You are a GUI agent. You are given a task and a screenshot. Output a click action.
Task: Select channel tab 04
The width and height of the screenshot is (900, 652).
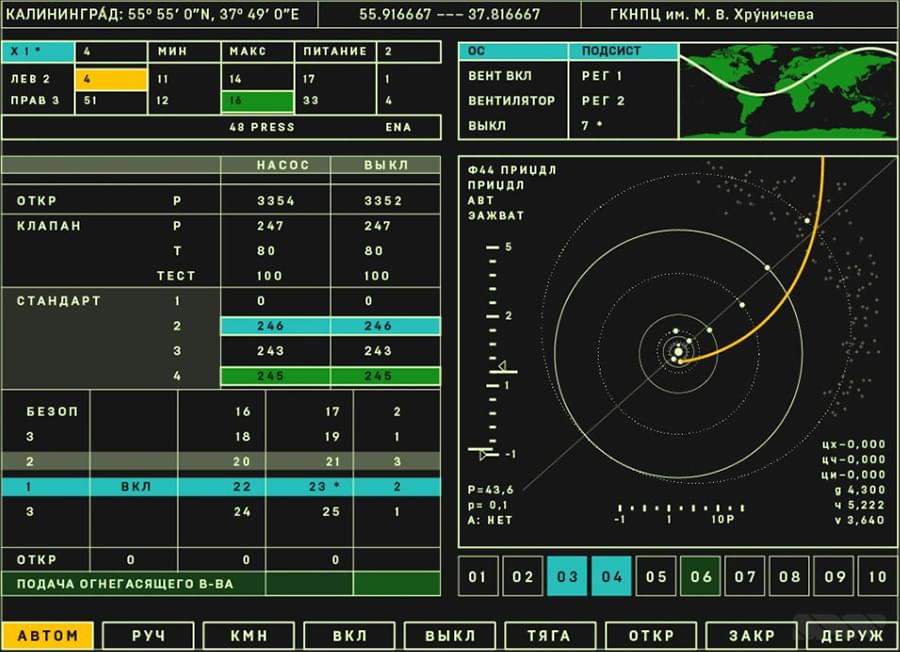pyautogui.click(x=611, y=577)
